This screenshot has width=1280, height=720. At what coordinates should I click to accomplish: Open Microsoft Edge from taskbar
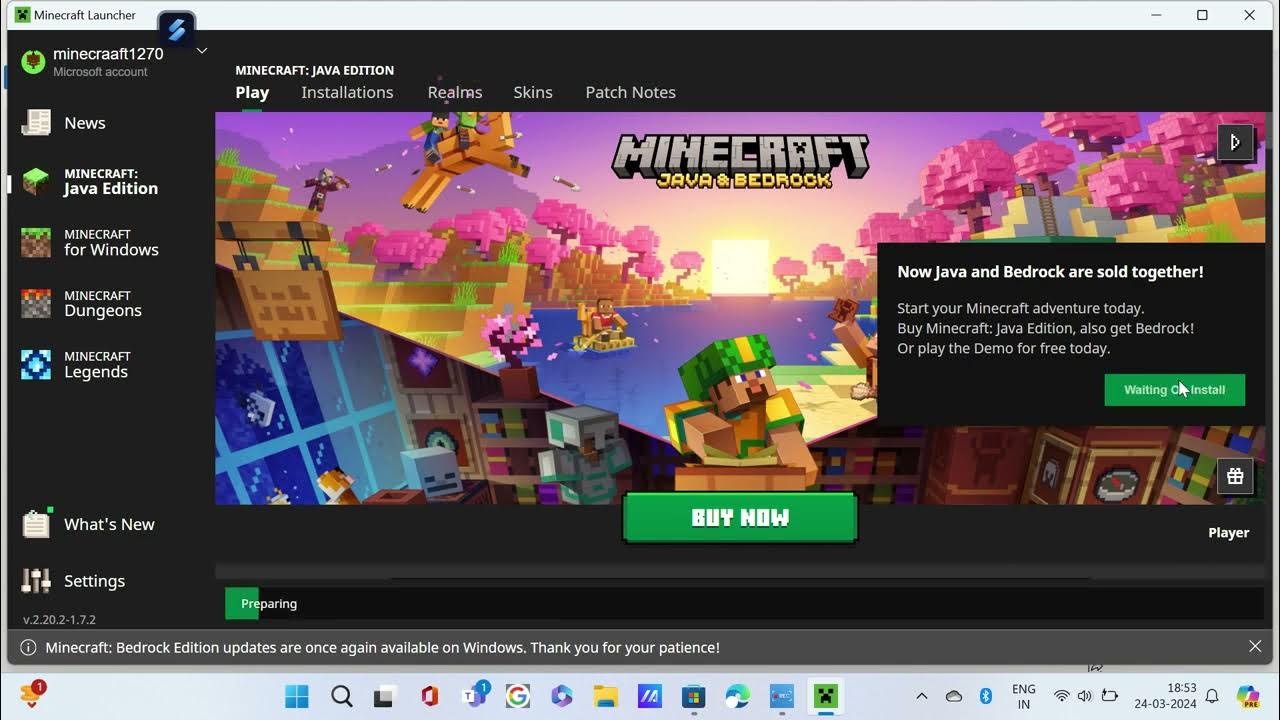[x=737, y=696]
